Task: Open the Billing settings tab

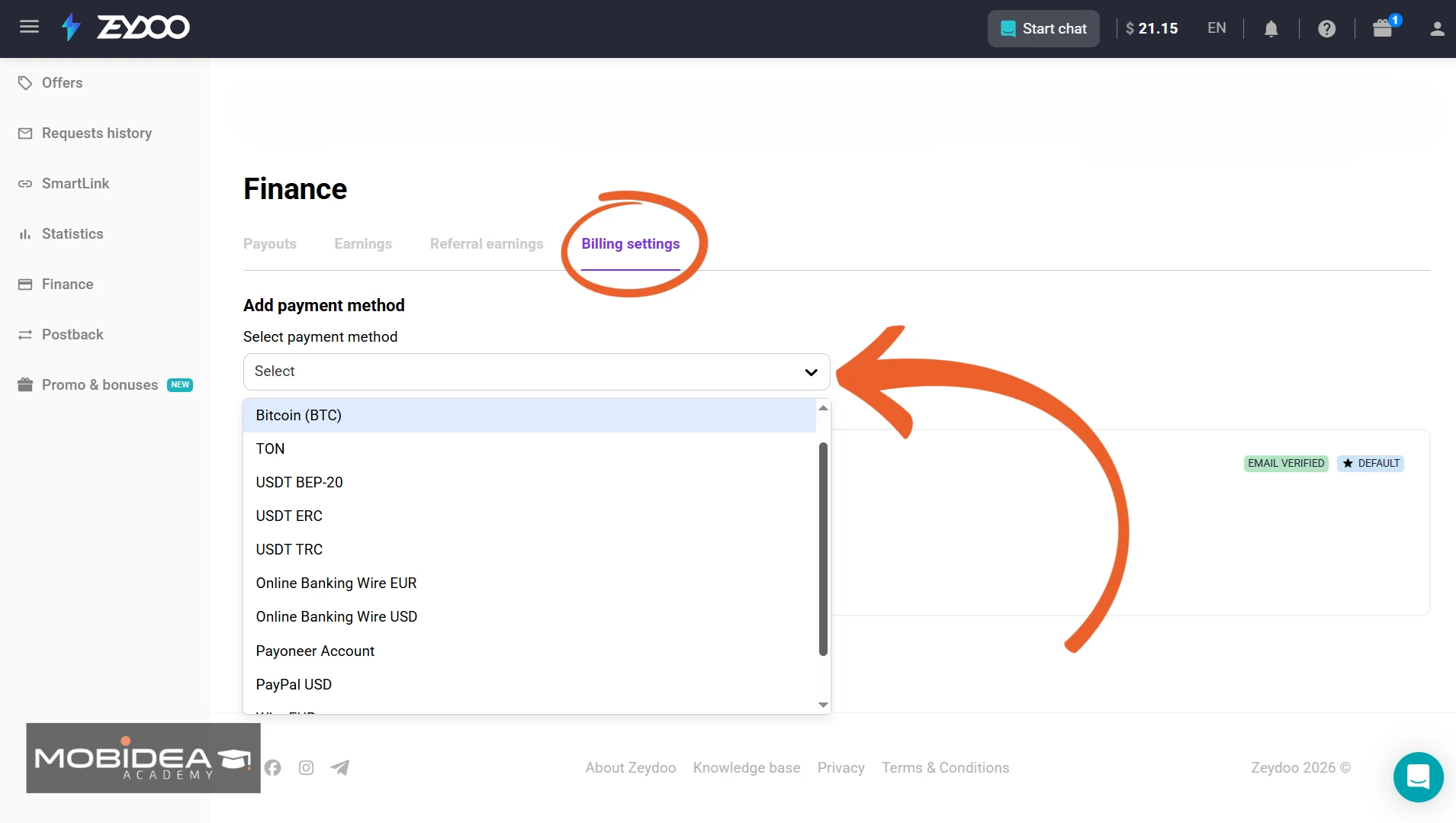Action: (631, 244)
